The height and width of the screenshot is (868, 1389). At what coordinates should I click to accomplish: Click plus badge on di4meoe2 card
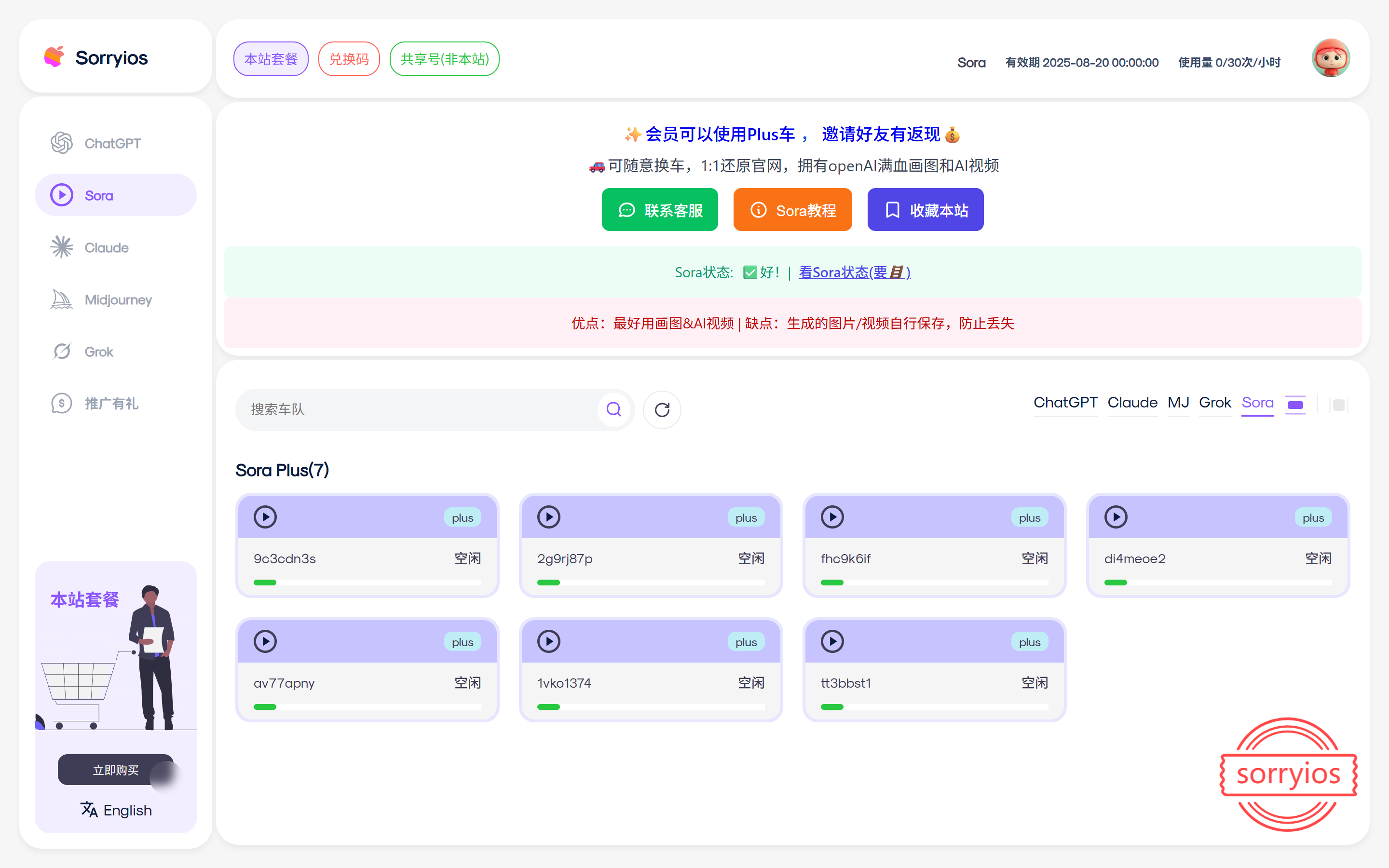[x=1313, y=518]
